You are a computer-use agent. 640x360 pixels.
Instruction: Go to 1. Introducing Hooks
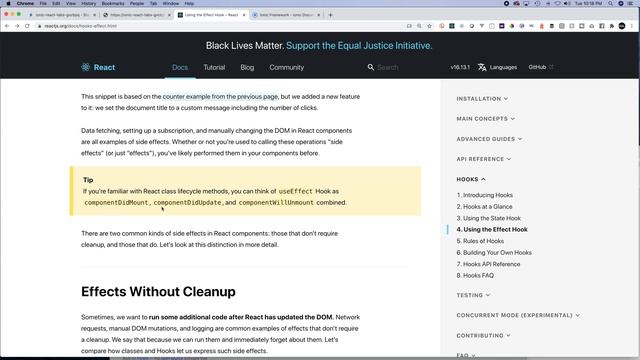[484, 195]
